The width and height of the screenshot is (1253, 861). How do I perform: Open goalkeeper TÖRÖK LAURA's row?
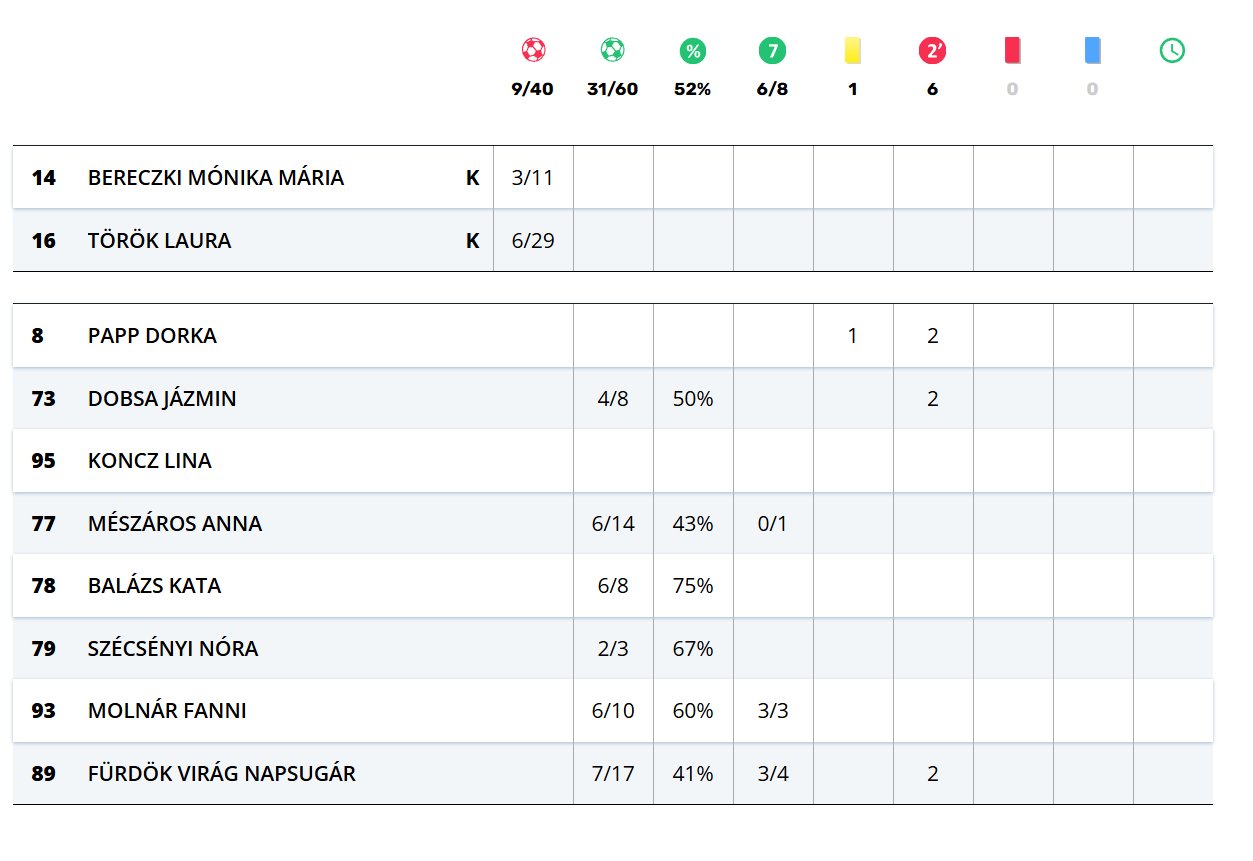click(x=160, y=241)
